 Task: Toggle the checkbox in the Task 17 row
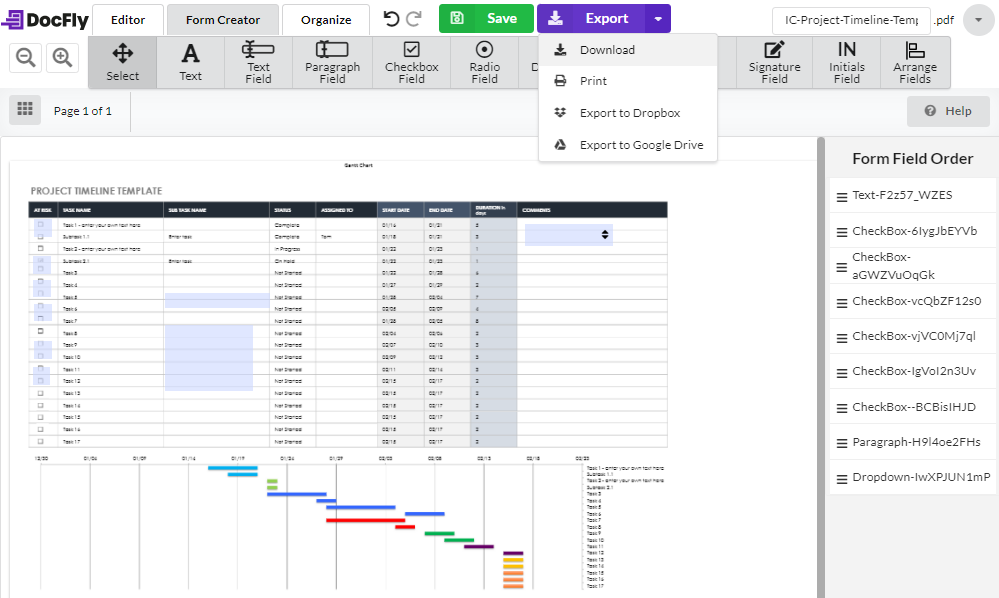41,441
